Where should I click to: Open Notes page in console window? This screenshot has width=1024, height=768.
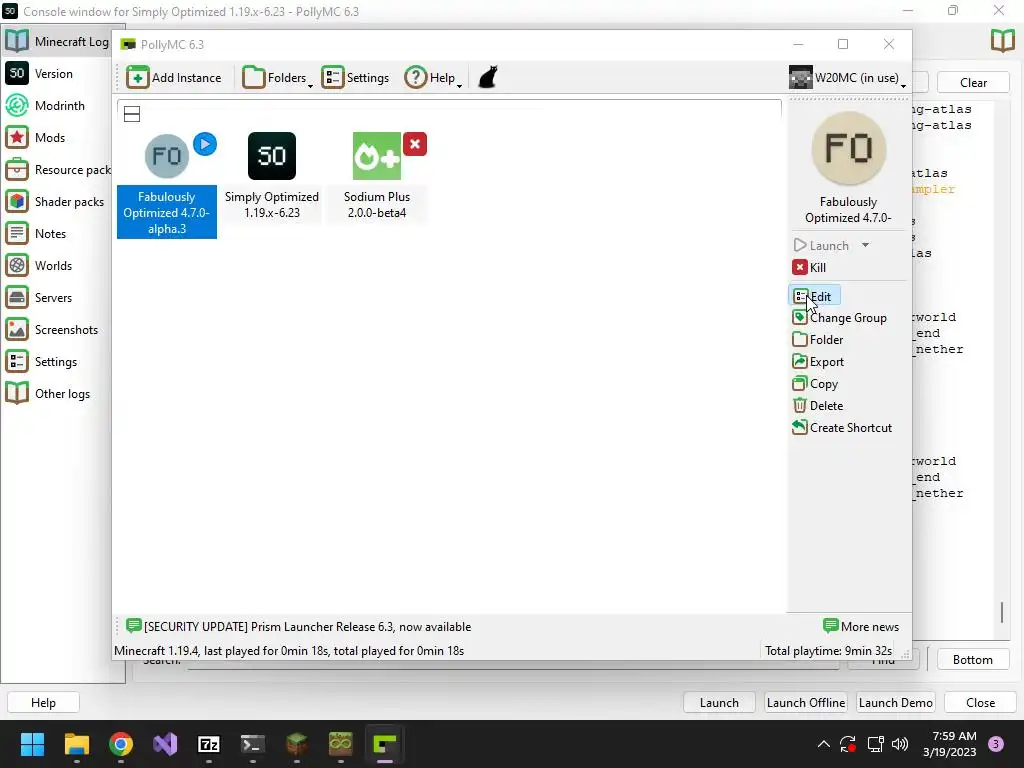point(57,234)
